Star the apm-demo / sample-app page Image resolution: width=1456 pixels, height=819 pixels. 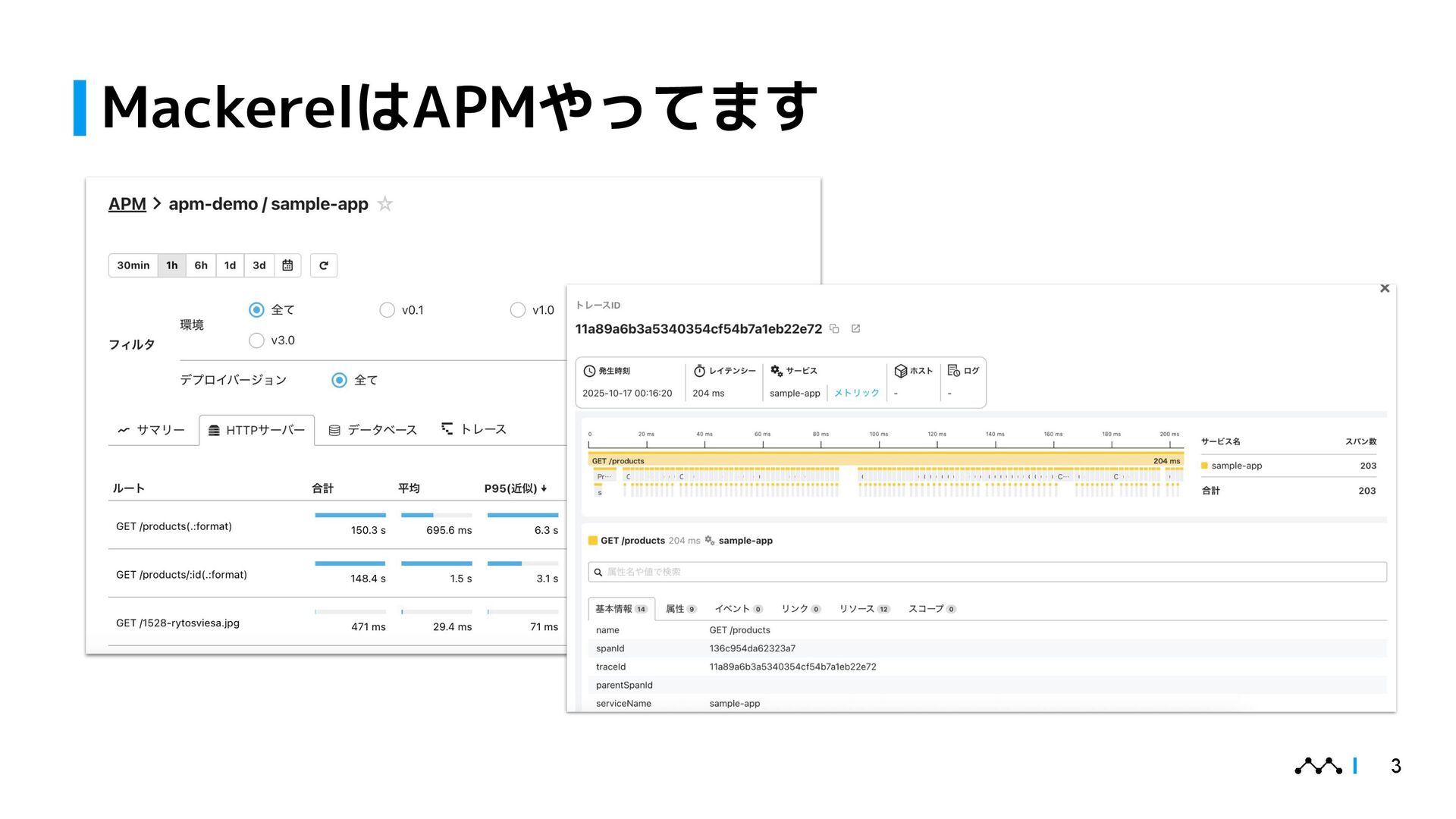click(385, 204)
